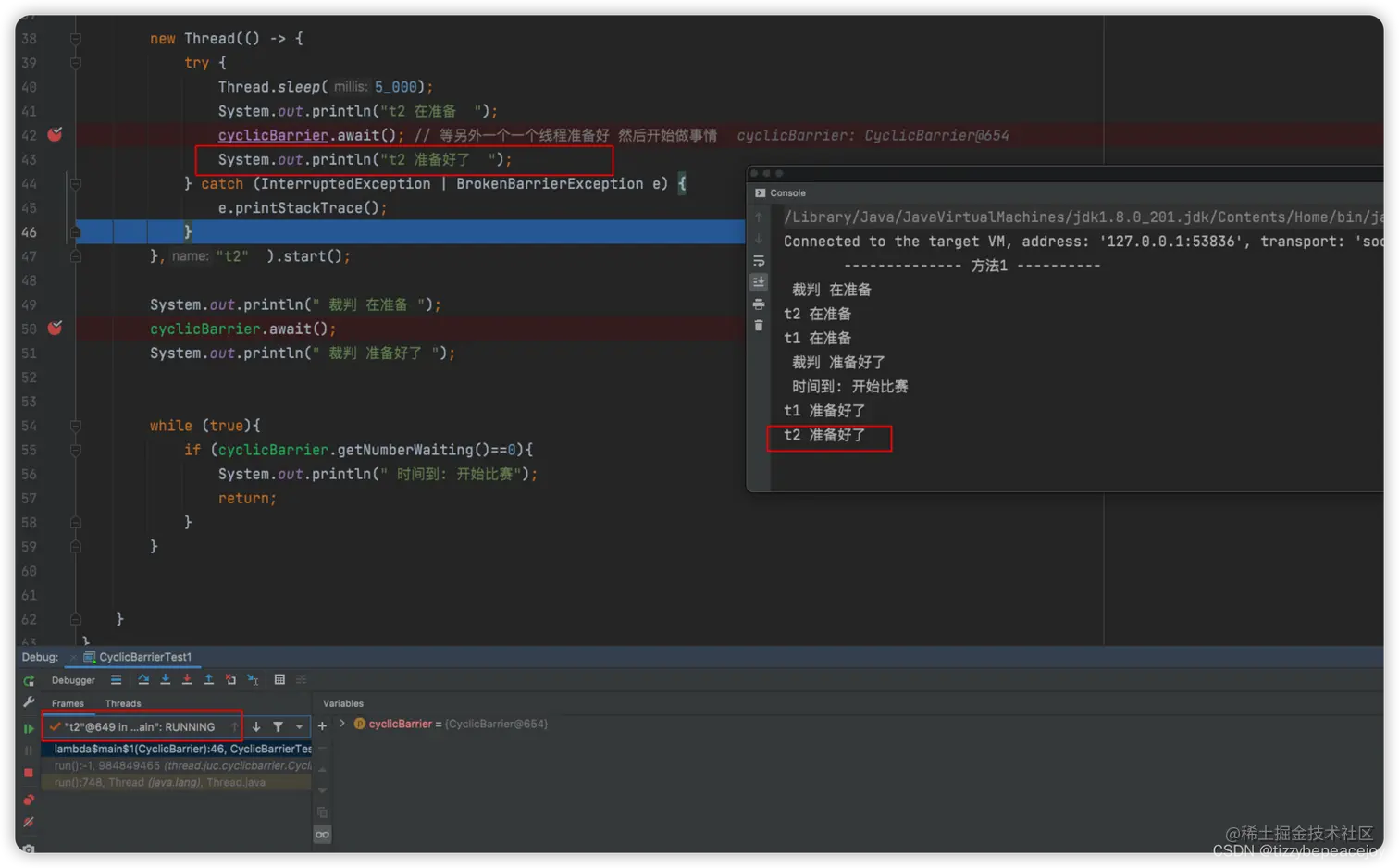Click line number 53 in the gutter
Viewport: 1399px width, 868px height.
(29, 402)
